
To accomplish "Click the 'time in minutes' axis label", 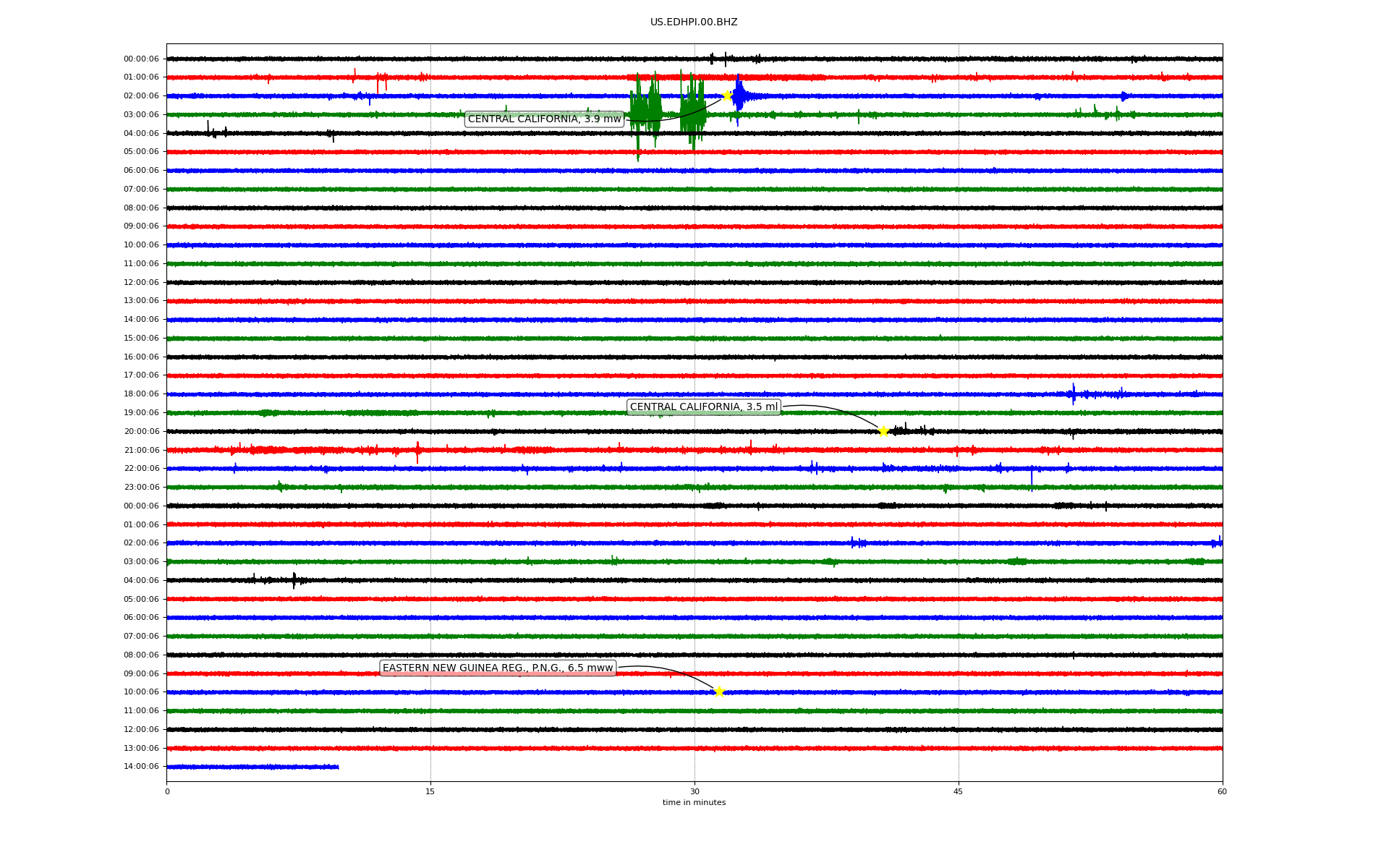I will click(x=694, y=803).
